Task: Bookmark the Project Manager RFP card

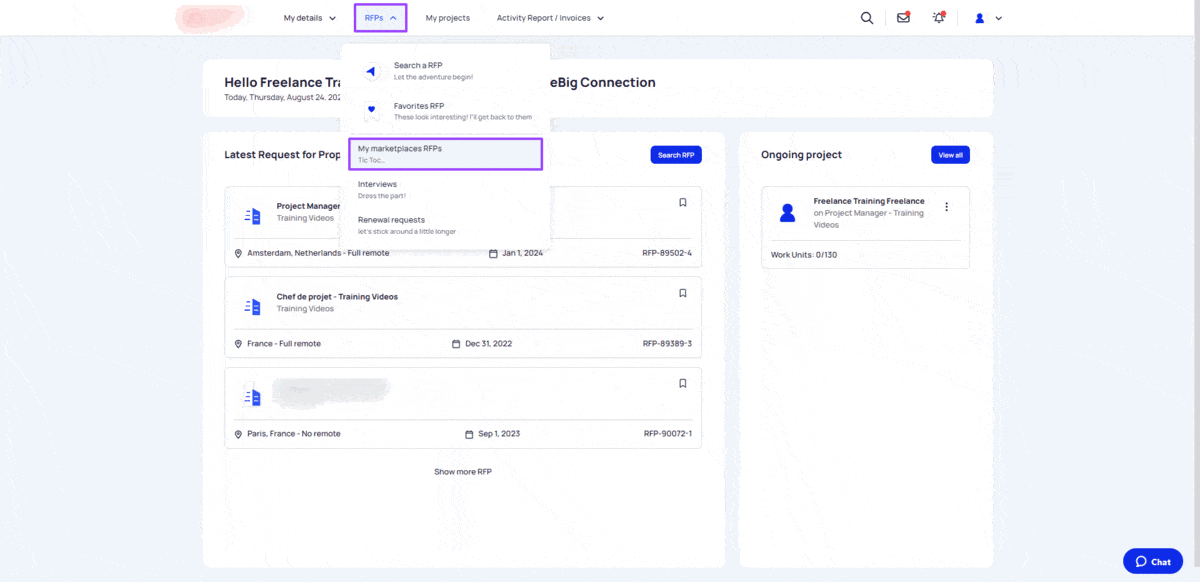Action: (x=683, y=202)
